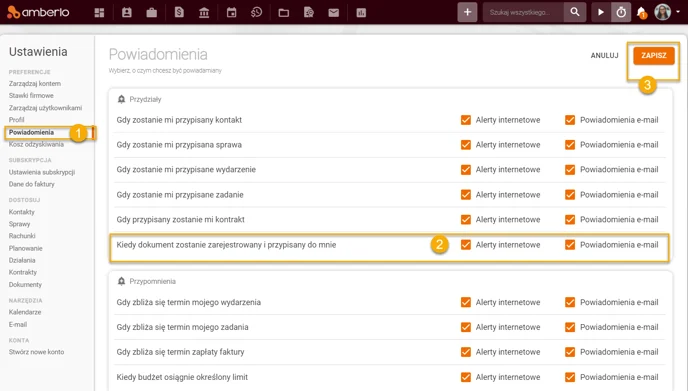Image resolution: width=688 pixels, height=391 pixels.
Task: Save changes with ZAPISZ button
Action: (654, 55)
